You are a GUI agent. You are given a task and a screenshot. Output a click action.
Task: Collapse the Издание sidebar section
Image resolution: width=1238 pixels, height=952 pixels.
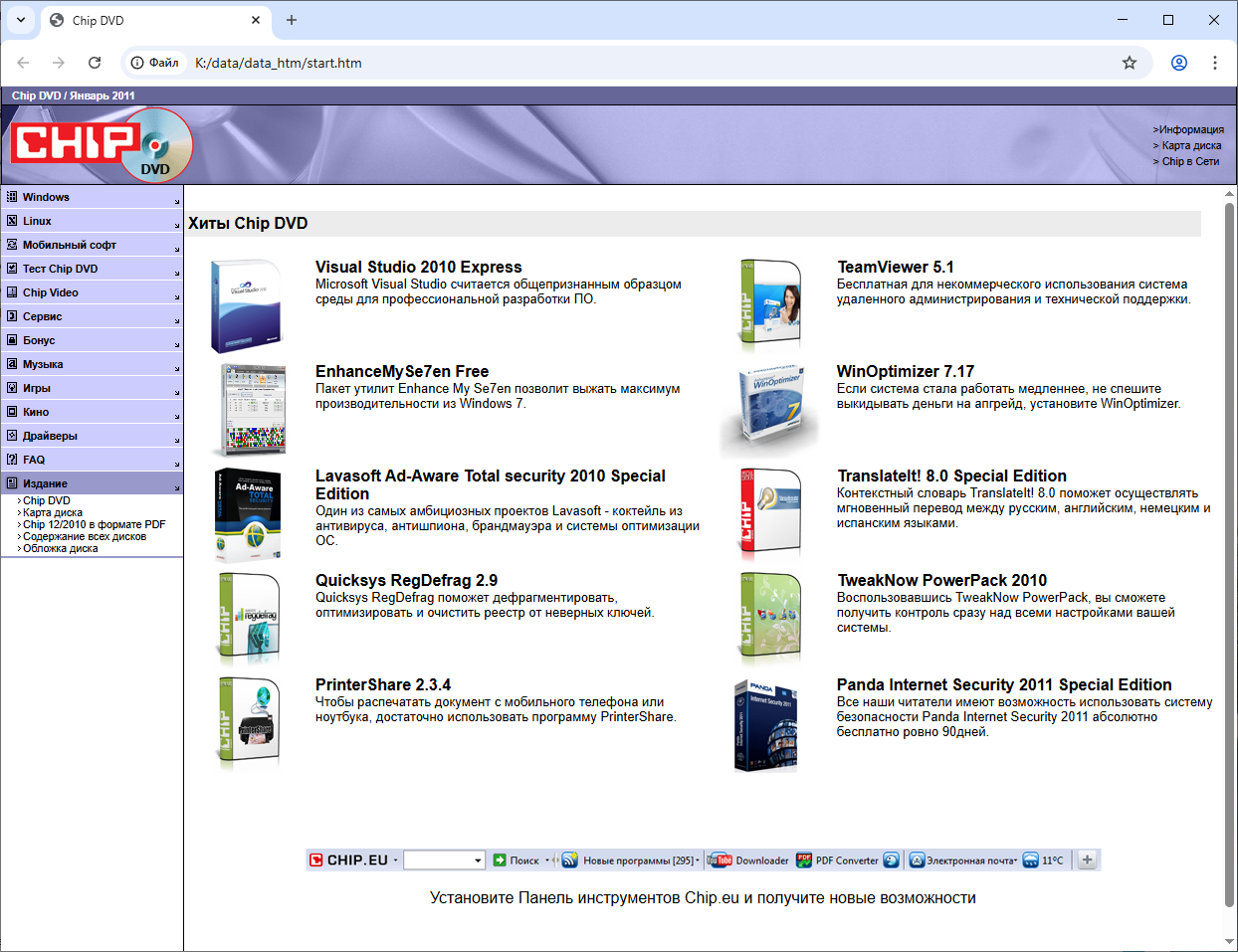tap(92, 483)
